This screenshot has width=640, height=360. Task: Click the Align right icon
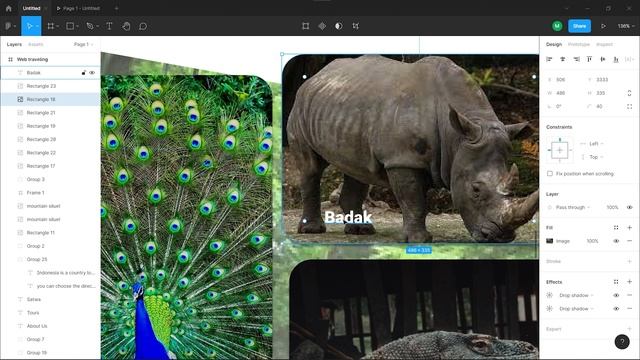click(576, 60)
